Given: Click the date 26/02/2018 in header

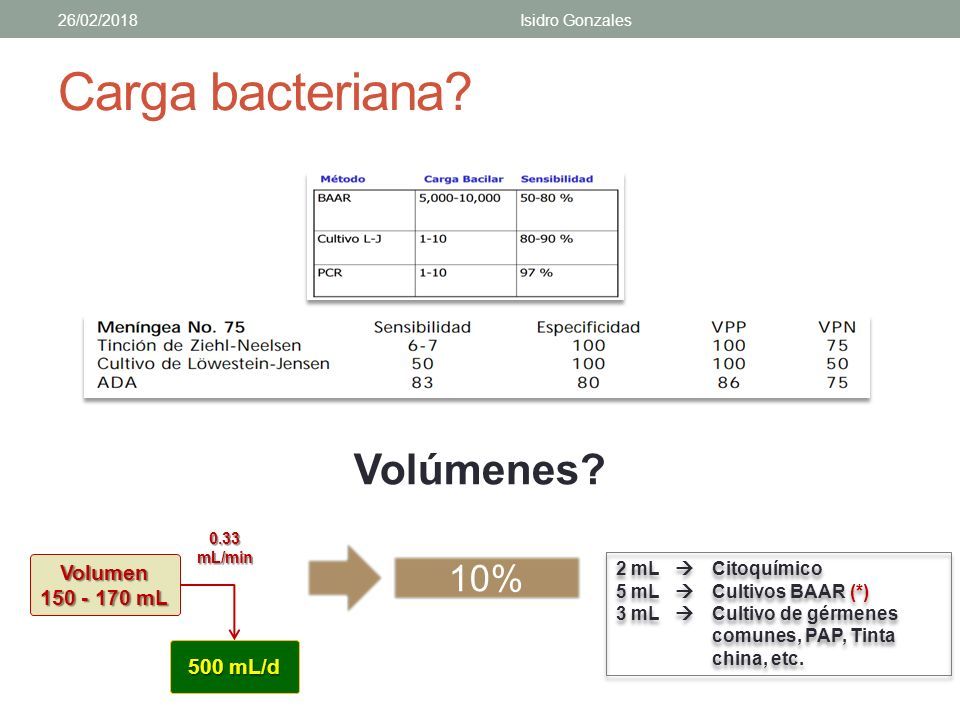Looking at the screenshot, I should point(97,20).
